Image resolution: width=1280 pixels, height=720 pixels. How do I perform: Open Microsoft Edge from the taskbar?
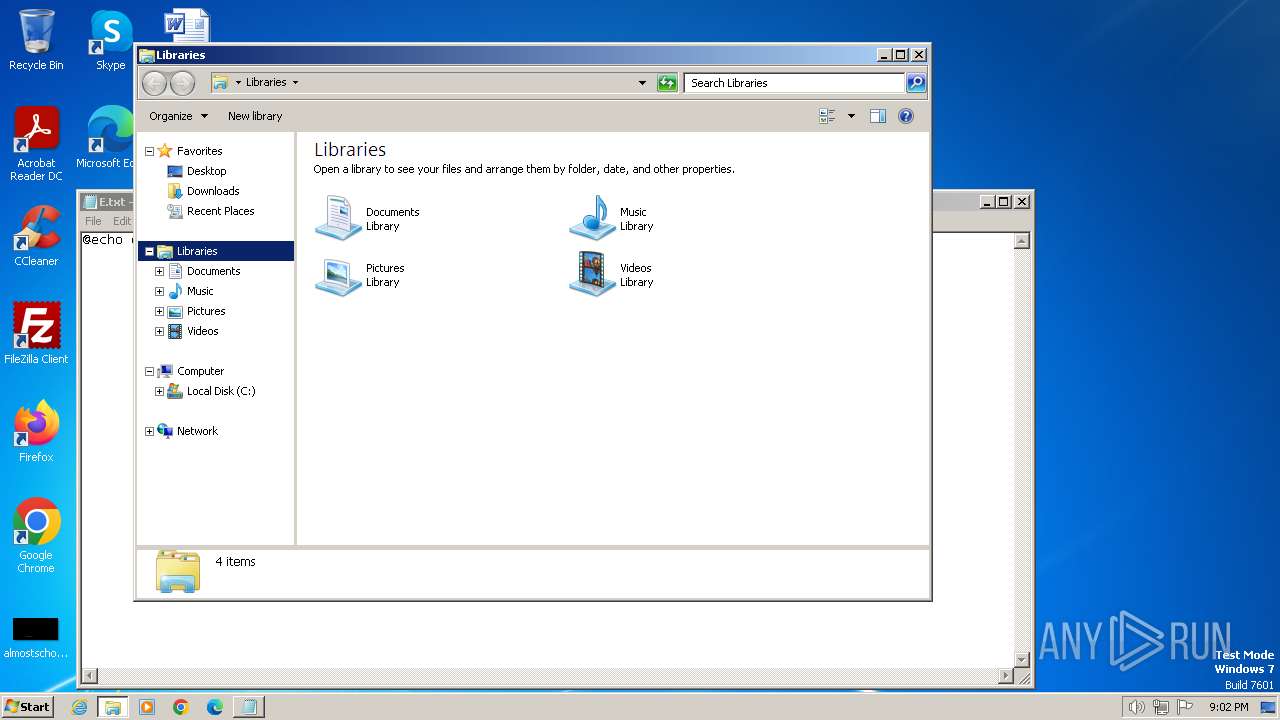215,707
